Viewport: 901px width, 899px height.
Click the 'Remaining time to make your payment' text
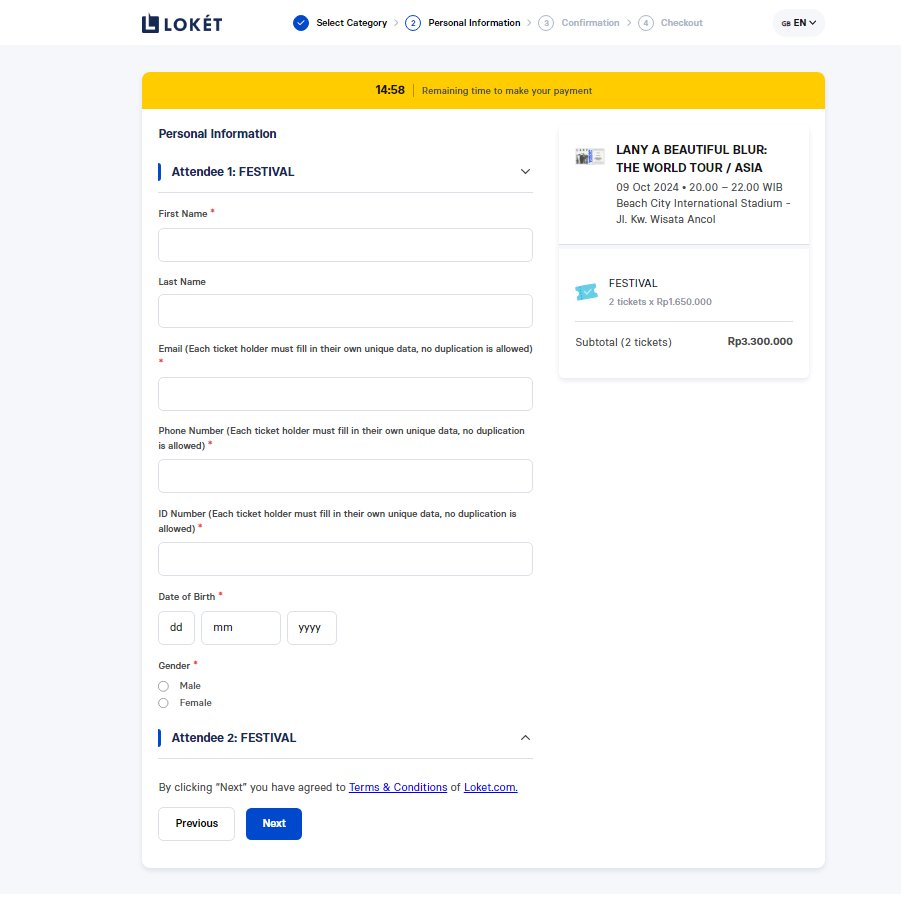[507, 91]
